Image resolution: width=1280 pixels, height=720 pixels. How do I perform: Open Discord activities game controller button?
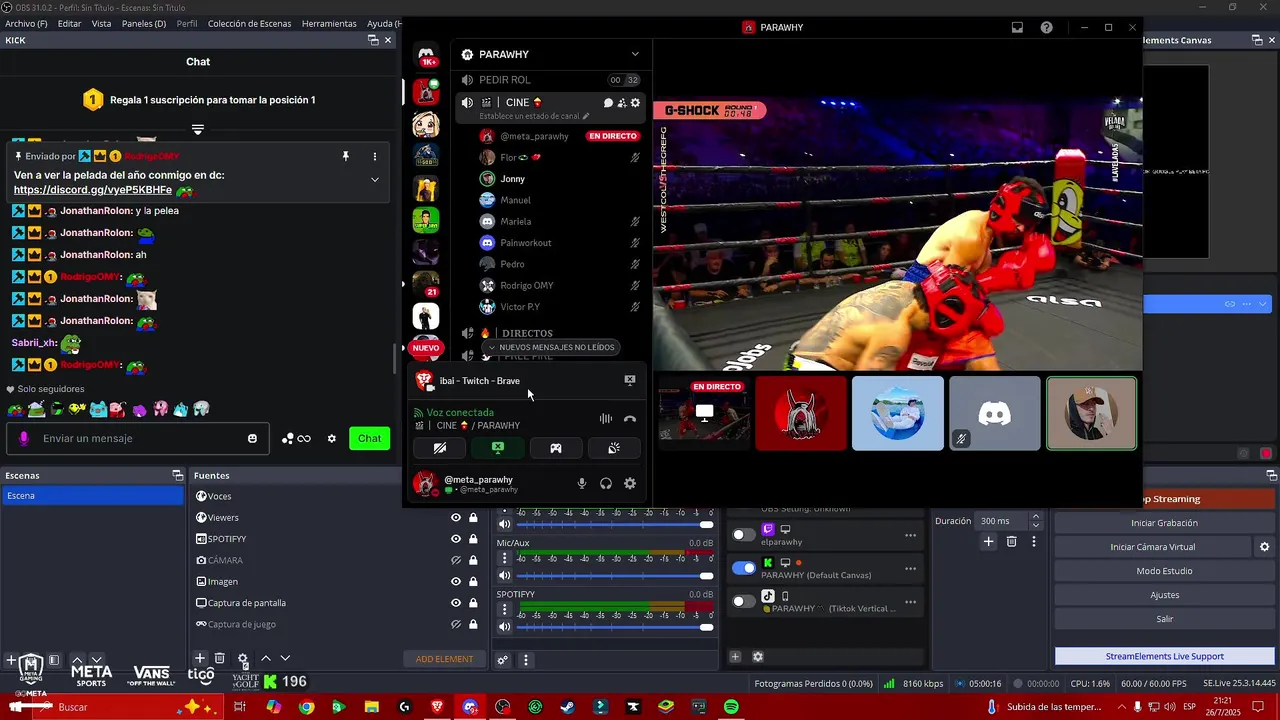tap(555, 448)
